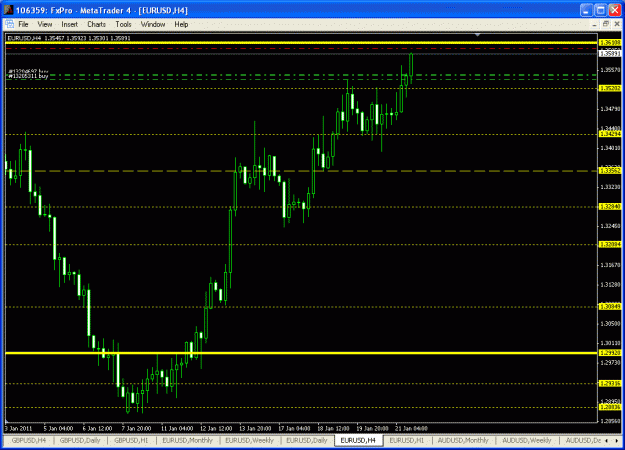Click the 3 Jan 2011 date label
Image resolution: width=625 pixels, height=450 pixels.
pos(18,428)
